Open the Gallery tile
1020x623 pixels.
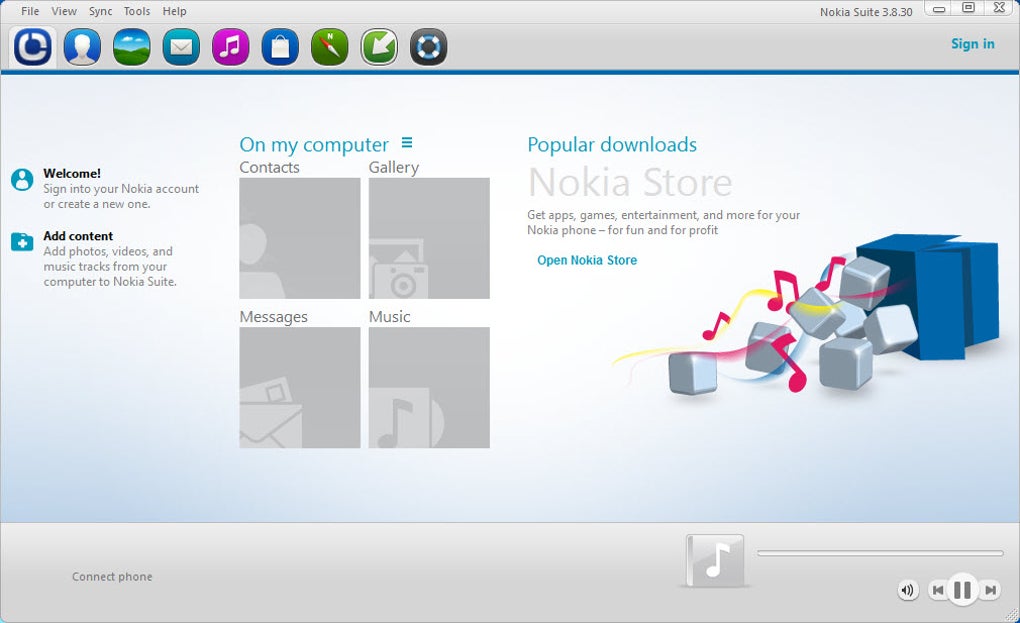[x=429, y=238]
